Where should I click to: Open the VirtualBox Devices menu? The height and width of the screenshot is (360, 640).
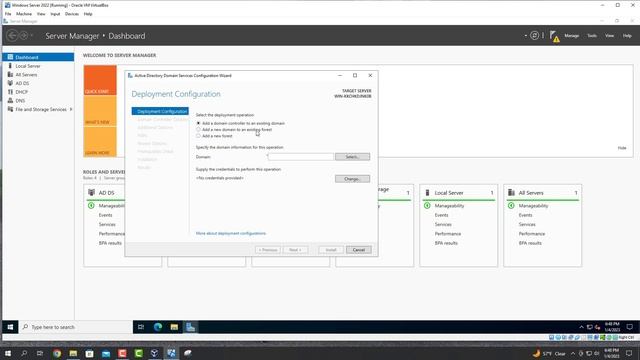pos(72,14)
